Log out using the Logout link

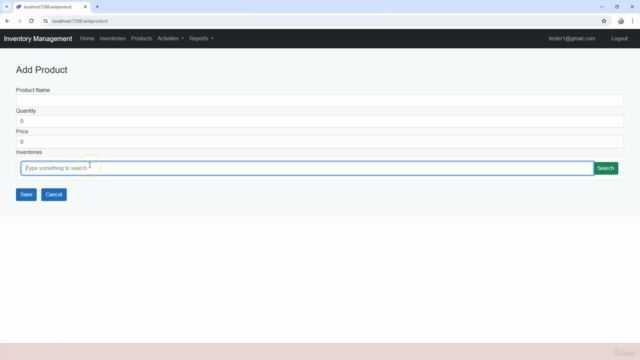coord(619,38)
